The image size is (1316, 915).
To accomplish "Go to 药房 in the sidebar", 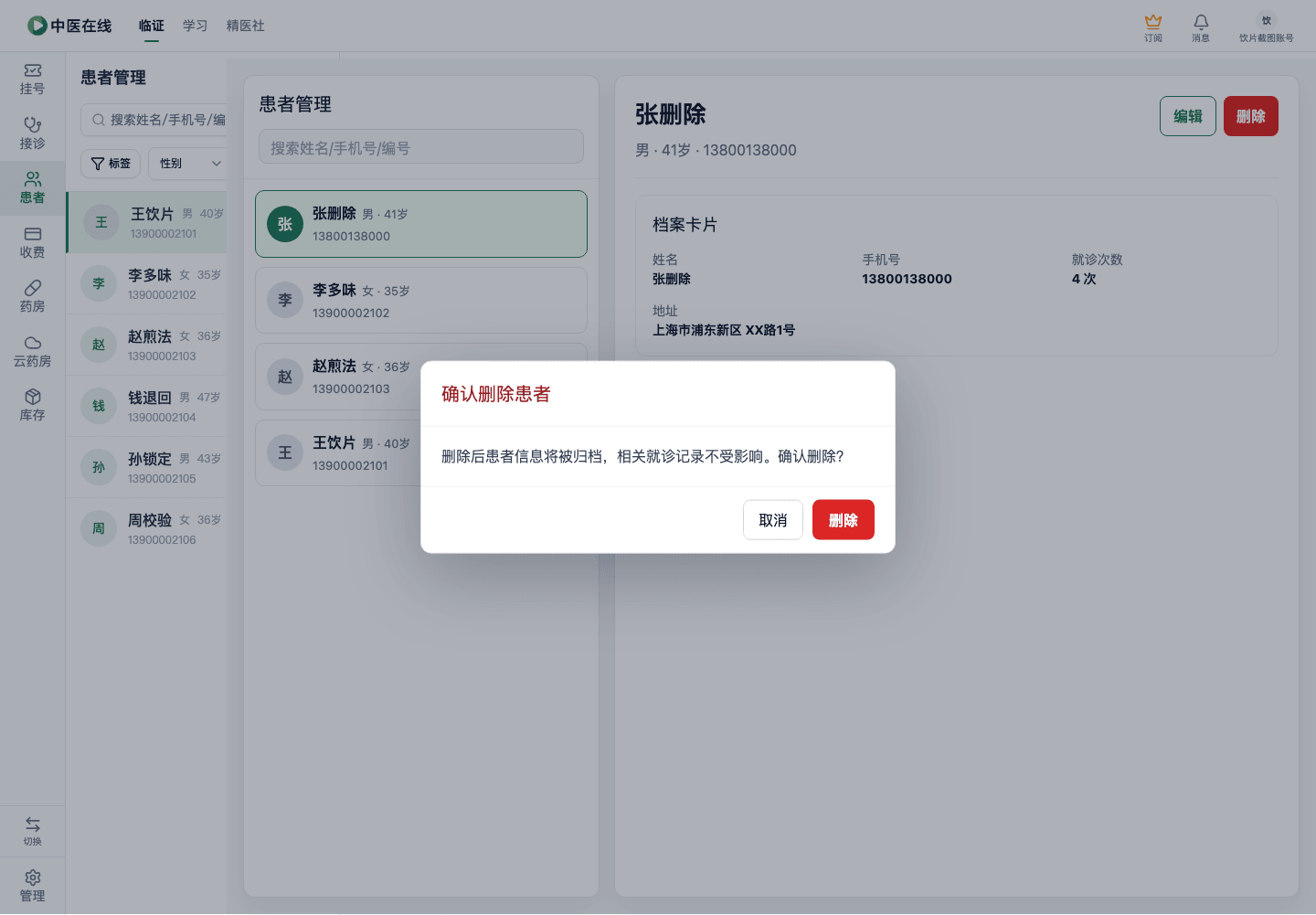I will pos(32,297).
